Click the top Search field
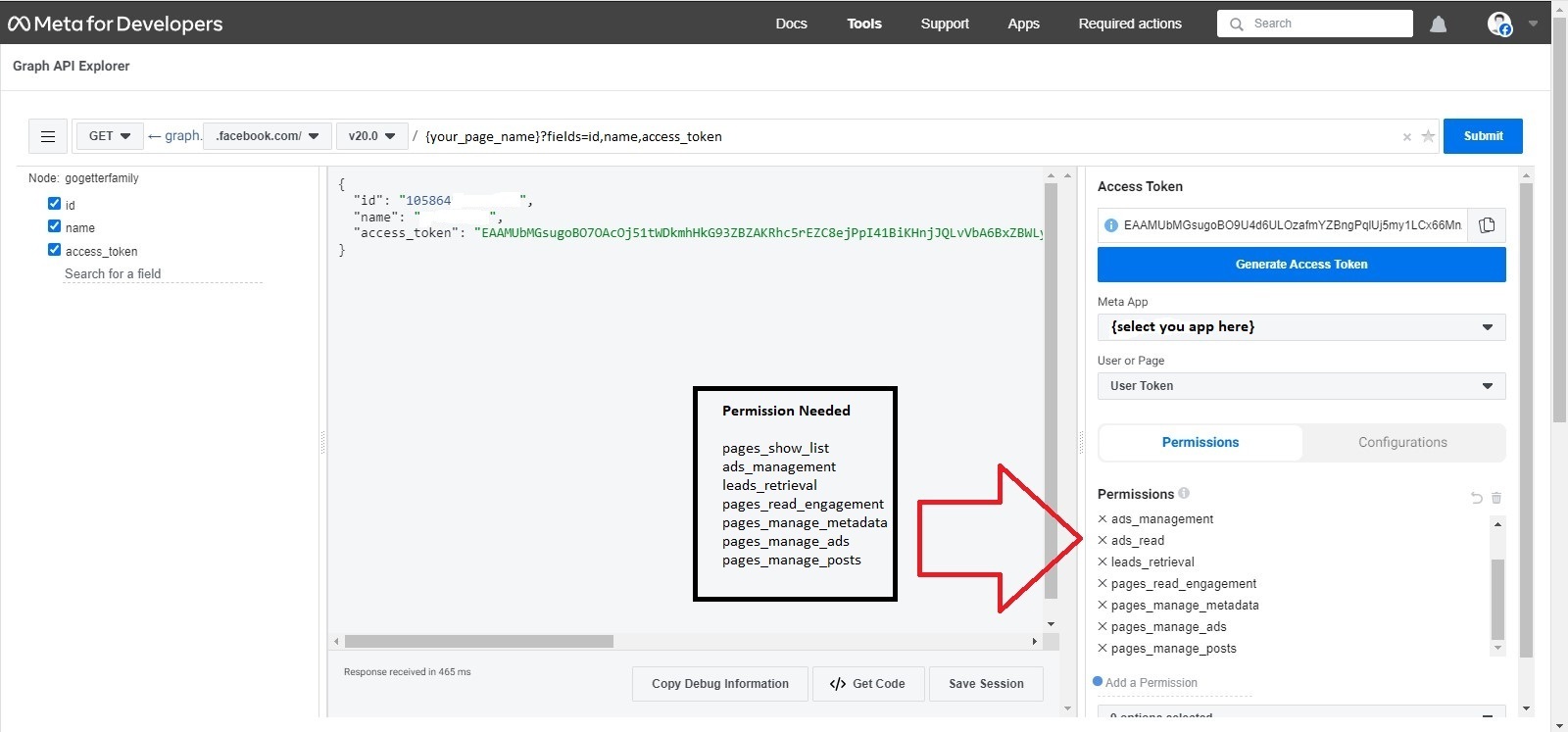The width and height of the screenshot is (1568, 732). click(x=1315, y=24)
